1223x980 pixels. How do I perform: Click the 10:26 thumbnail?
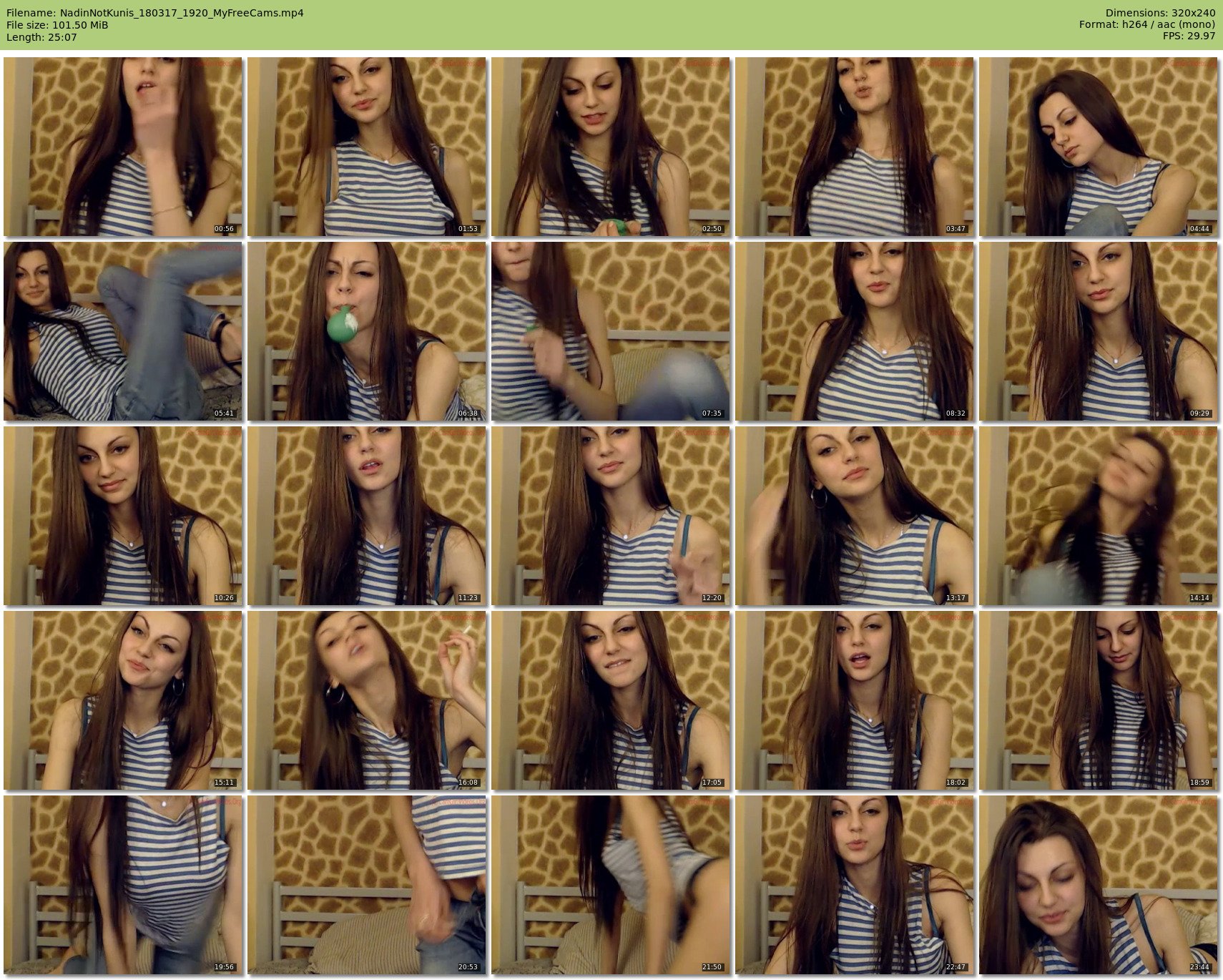click(x=122, y=516)
